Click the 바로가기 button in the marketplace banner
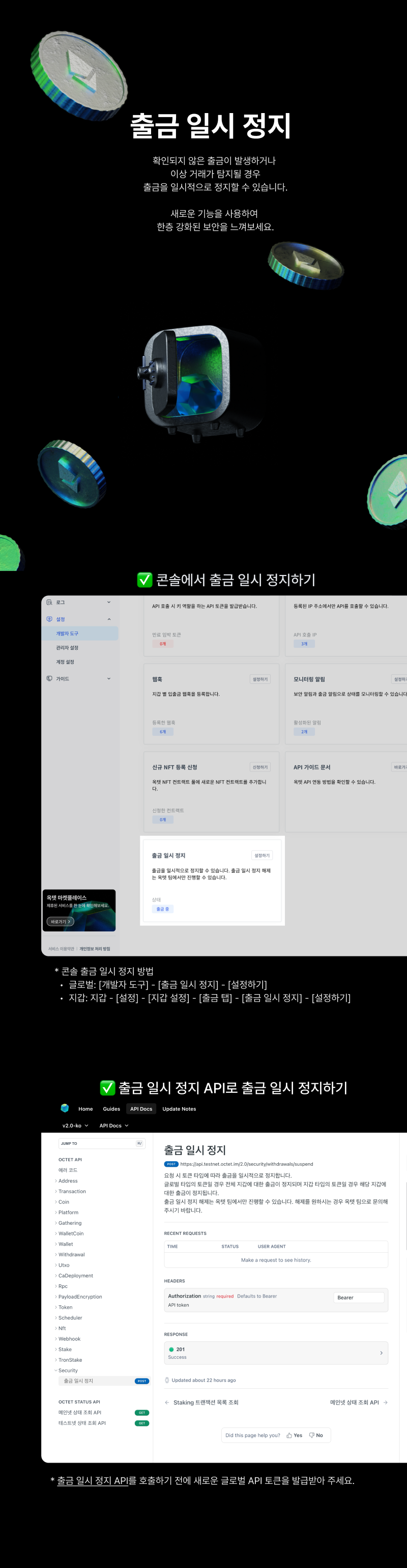The image size is (407, 1568). 60,922
